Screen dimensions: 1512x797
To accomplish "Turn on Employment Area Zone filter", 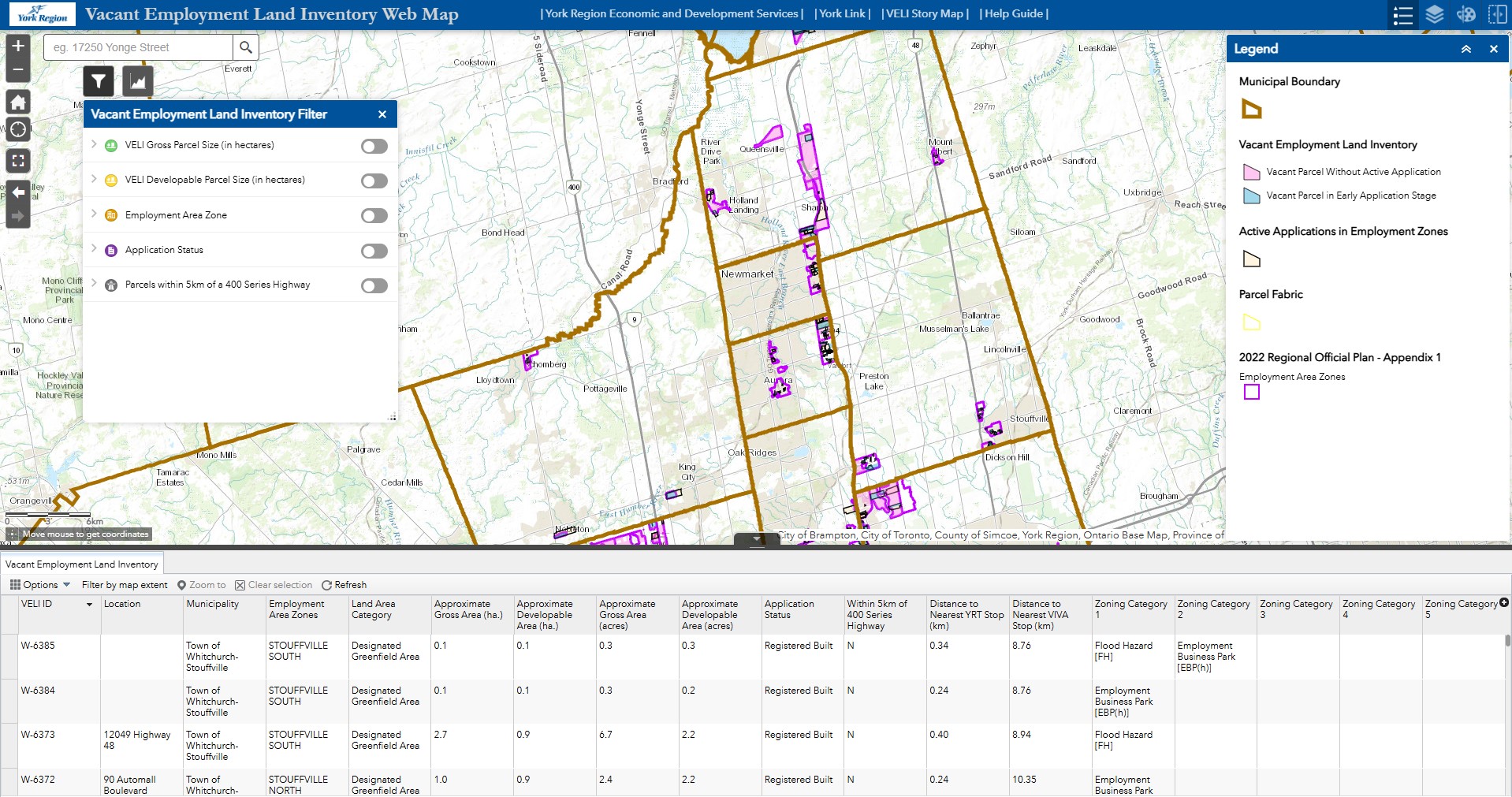I will [x=374, y=216].
